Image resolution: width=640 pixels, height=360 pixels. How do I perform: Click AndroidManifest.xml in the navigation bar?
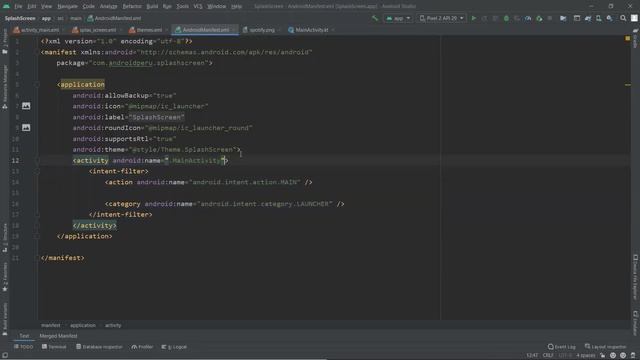pyautogui.click(x=114, y=18)
